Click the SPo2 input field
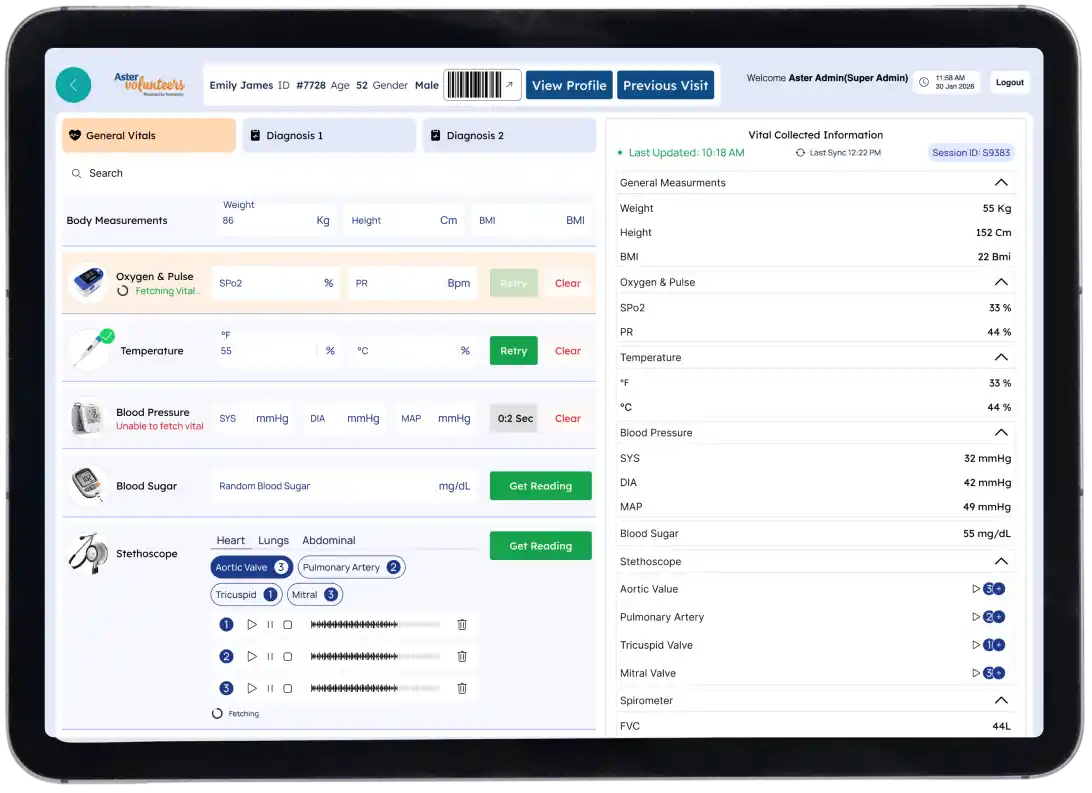 coord(276,283)
